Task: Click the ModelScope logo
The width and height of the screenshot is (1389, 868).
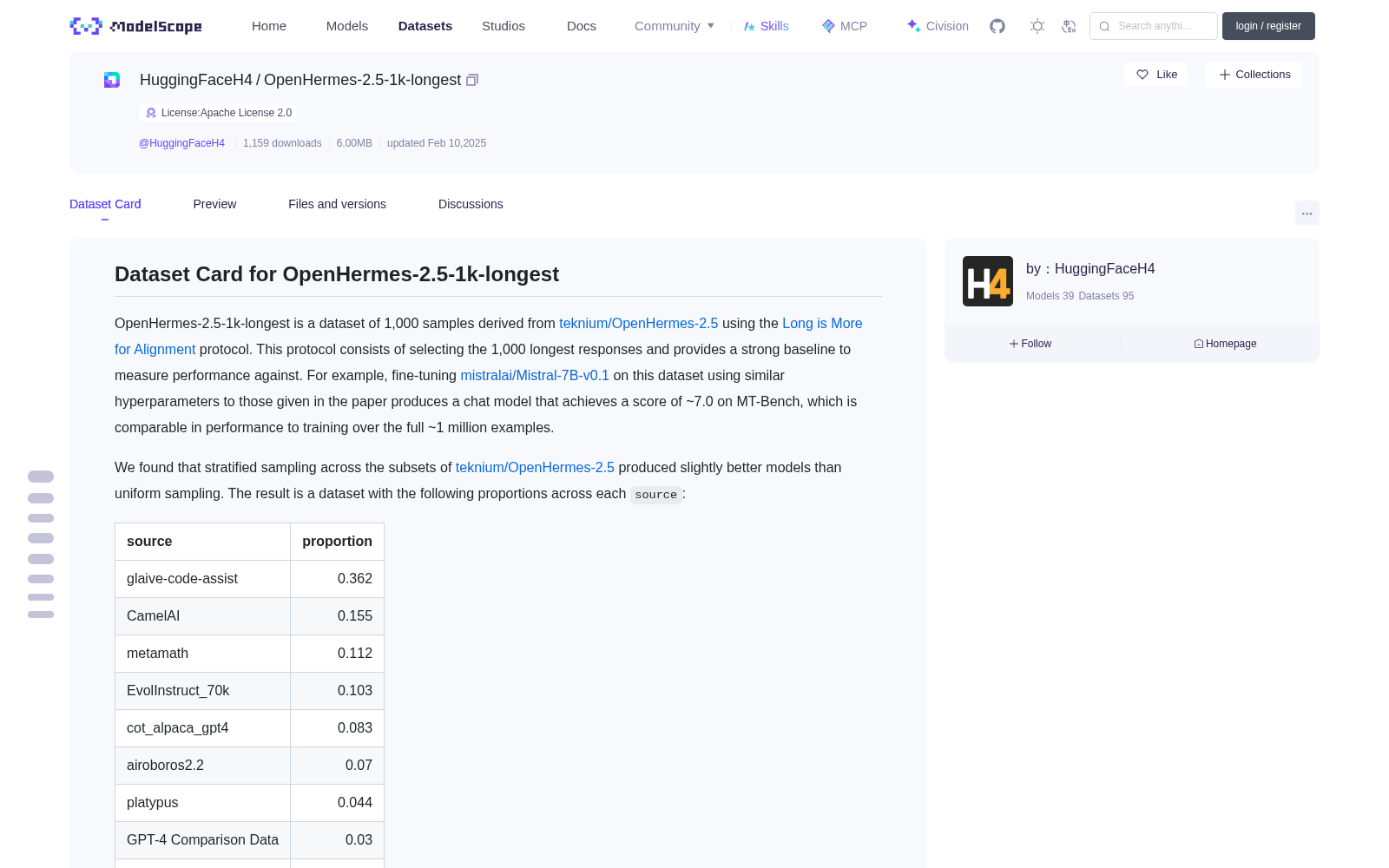Action: coord(136,26)
